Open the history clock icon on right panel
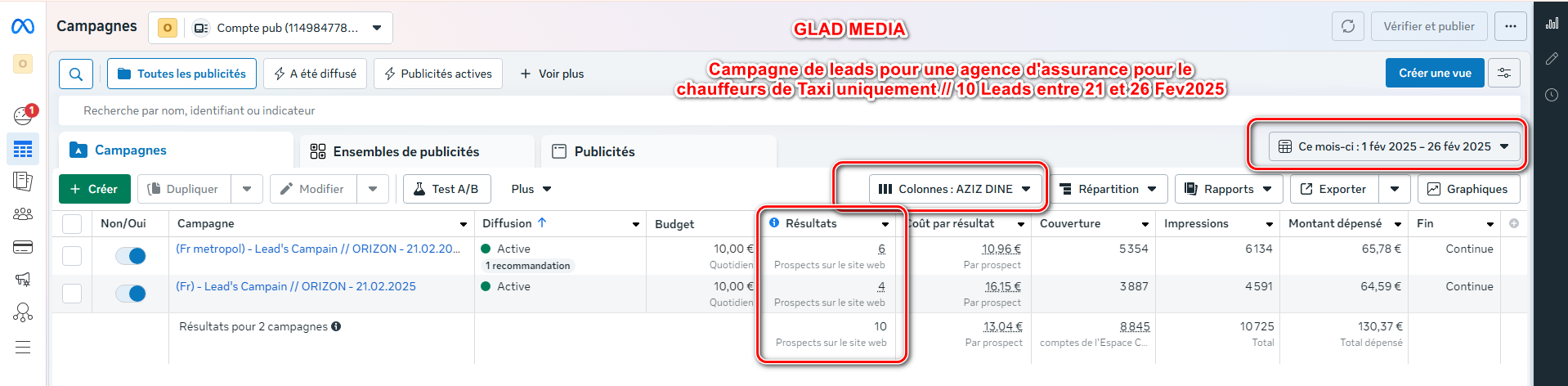This screenshot has height=386, width=1568. point(1552,95)
